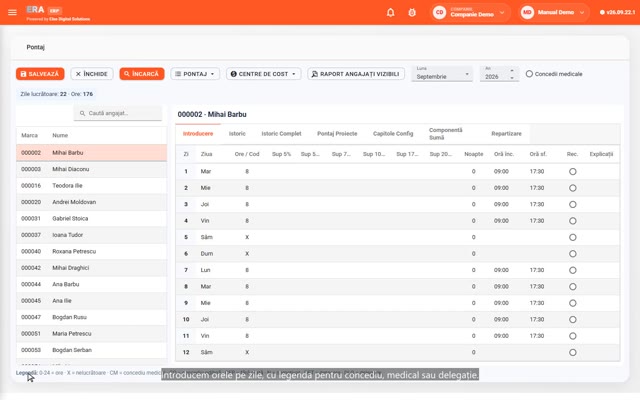Switch to the Introducere tab
Image resolution: width=640 pixels, height=400 pixels.
point(198,133)
